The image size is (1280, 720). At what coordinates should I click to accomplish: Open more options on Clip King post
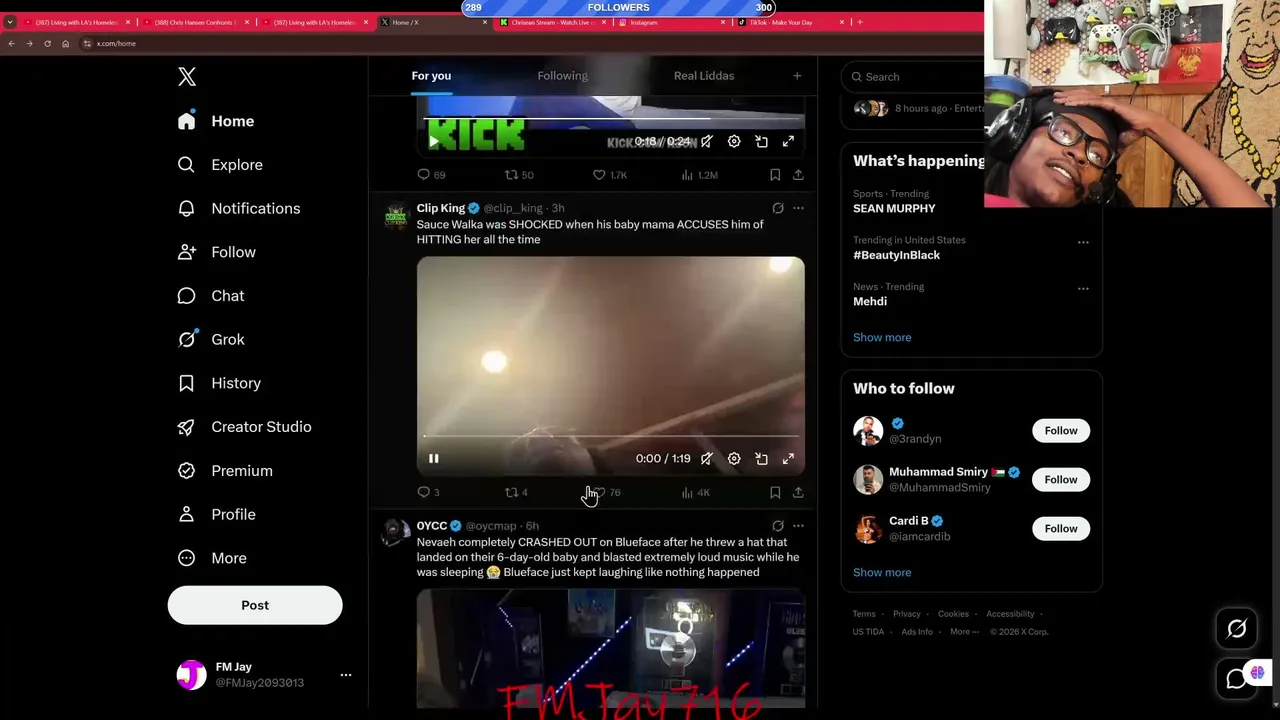point(798,208)
